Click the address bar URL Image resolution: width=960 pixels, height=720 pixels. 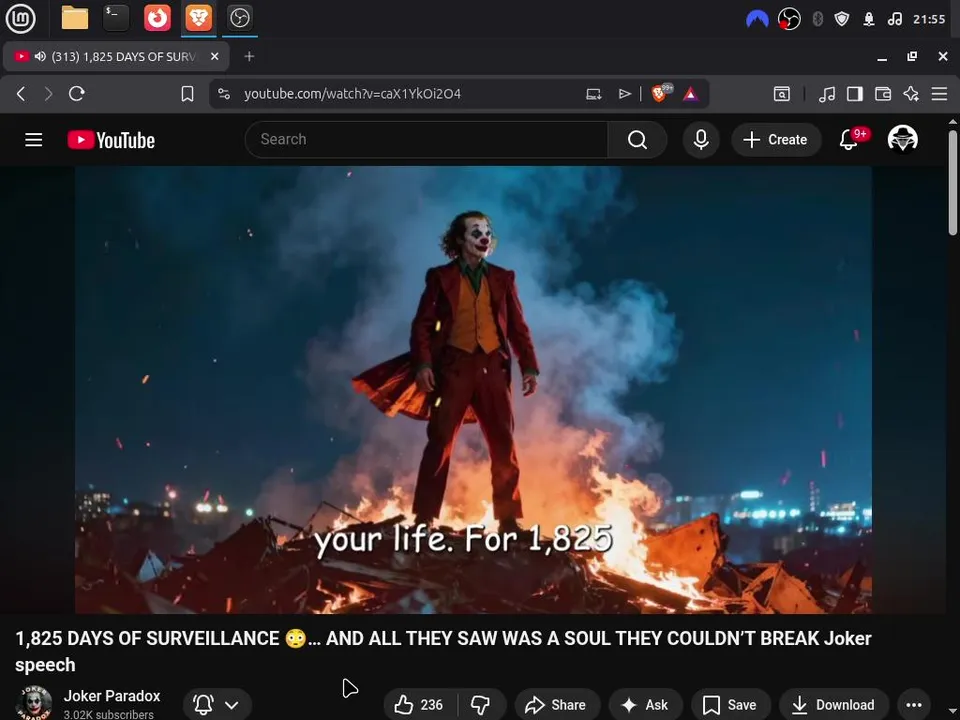[x=352, y=94]
